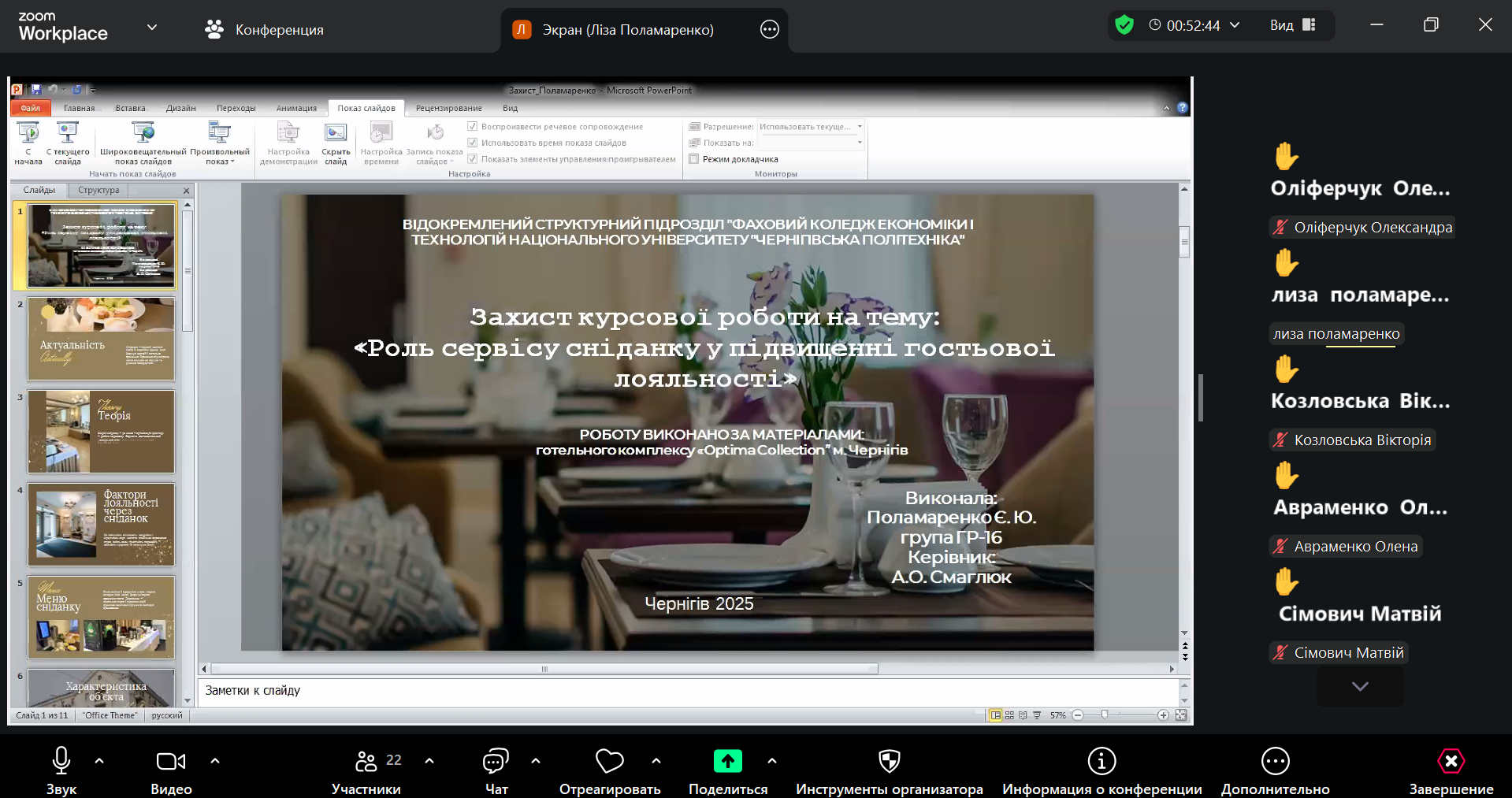Open the Структура tab in slide pane

[x=98, y=190]
